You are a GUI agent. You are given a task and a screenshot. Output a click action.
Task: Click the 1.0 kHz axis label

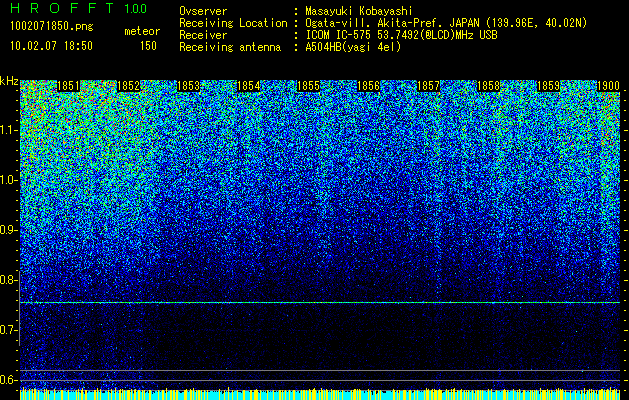coord(9,180)
